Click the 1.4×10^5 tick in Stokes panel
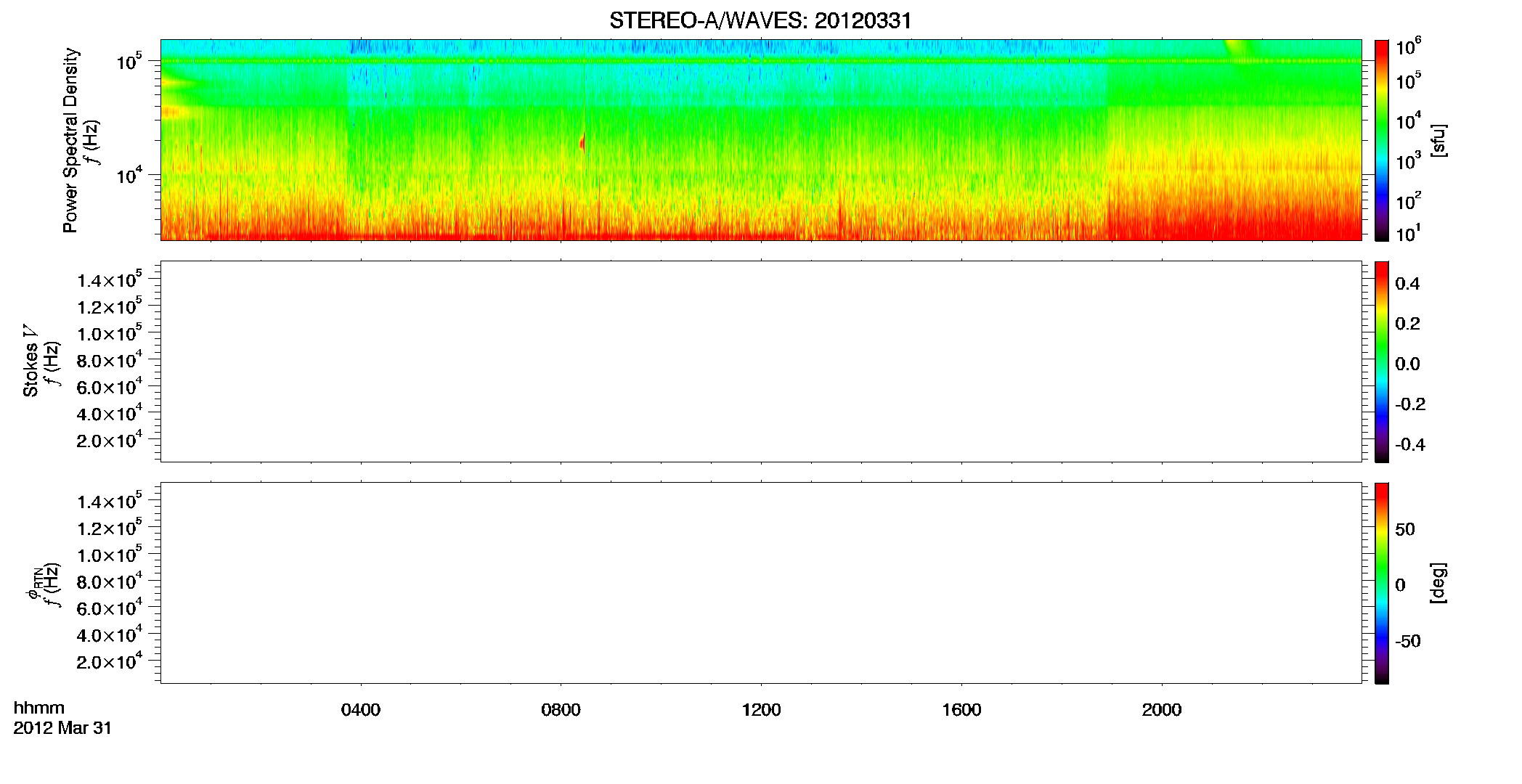 tap(110, 279)
